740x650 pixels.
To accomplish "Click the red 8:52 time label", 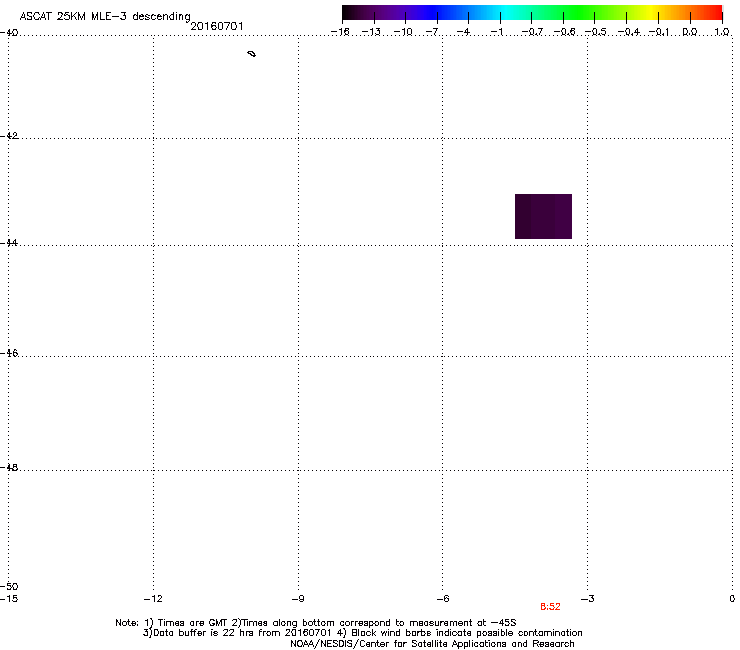I will pos(550,607).
